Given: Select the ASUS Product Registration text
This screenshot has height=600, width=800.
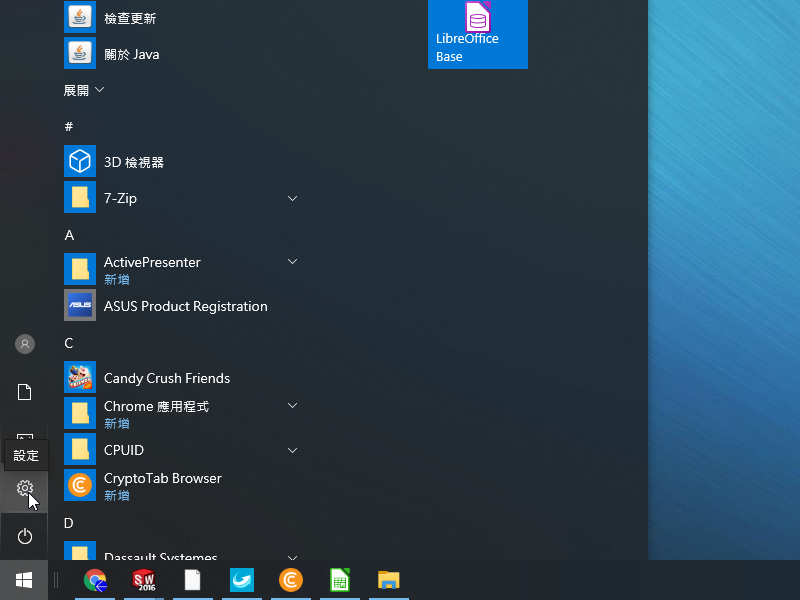Looking at the screenshot, I should pyautogui.click(x=186, y=306).
